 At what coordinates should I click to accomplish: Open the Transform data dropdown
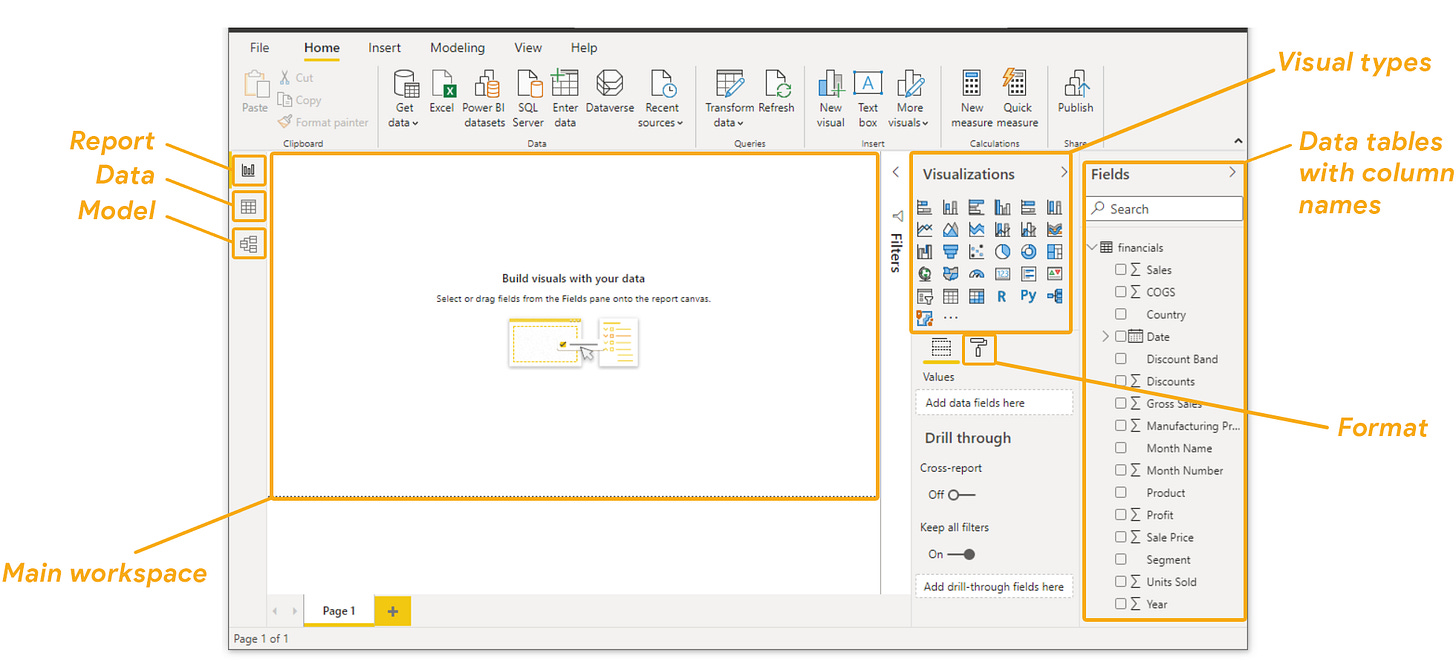pos(729,99)
